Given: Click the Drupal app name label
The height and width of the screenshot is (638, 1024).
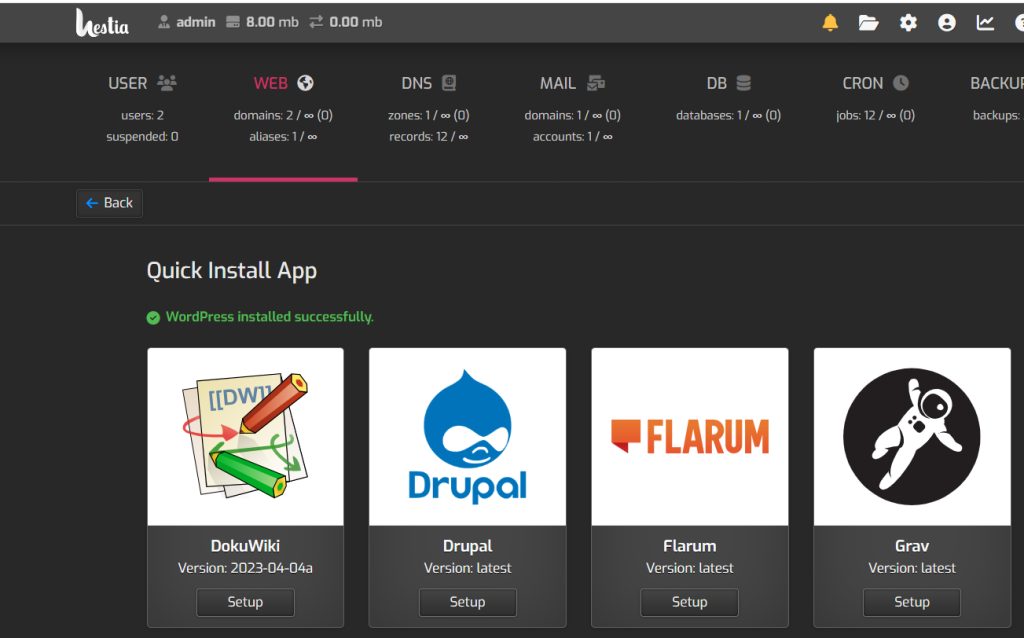Looking at the screenshot, I should click(x=468, y=546).
